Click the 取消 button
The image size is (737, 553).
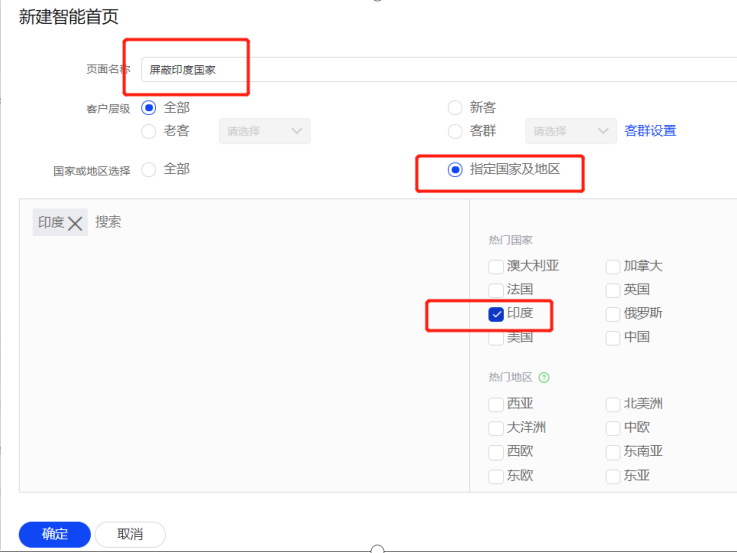coord(130,534)
